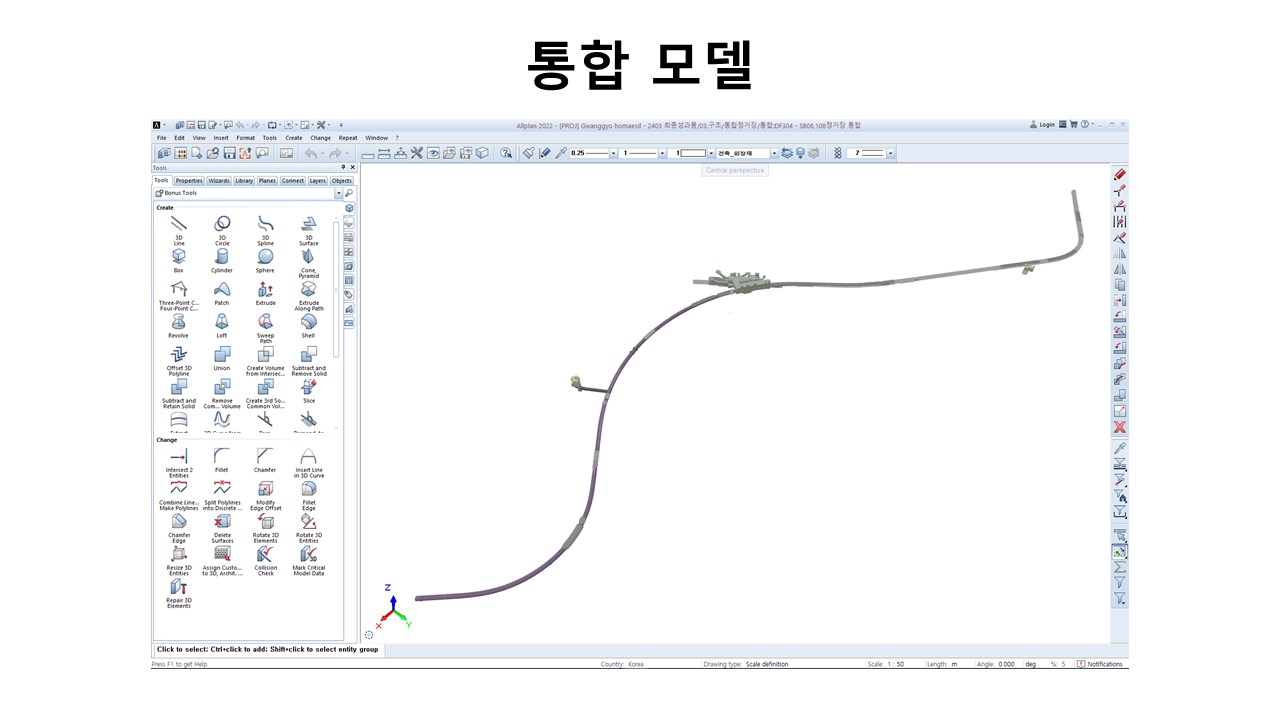Click the Undo arrow in the main toolbar

click(x=311, y=153)
